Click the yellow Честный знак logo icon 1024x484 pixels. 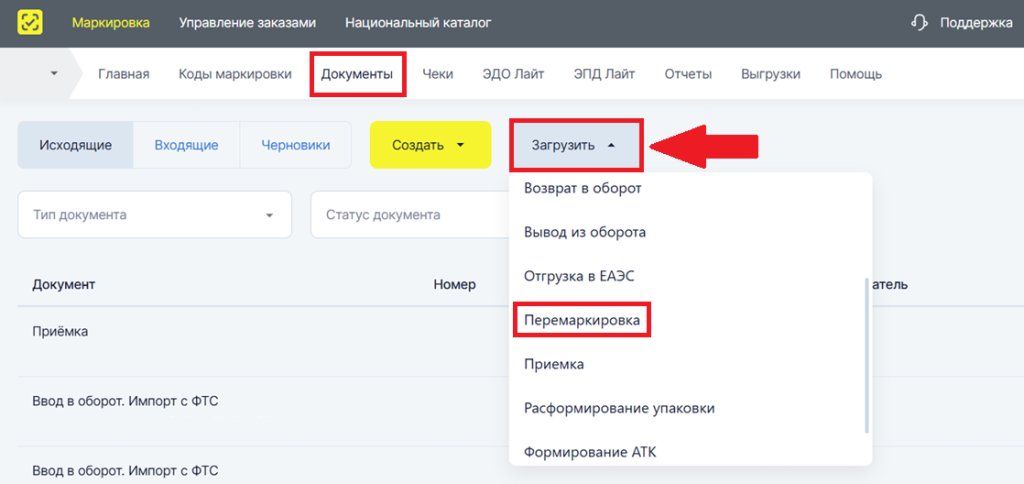tap(29, 23)
